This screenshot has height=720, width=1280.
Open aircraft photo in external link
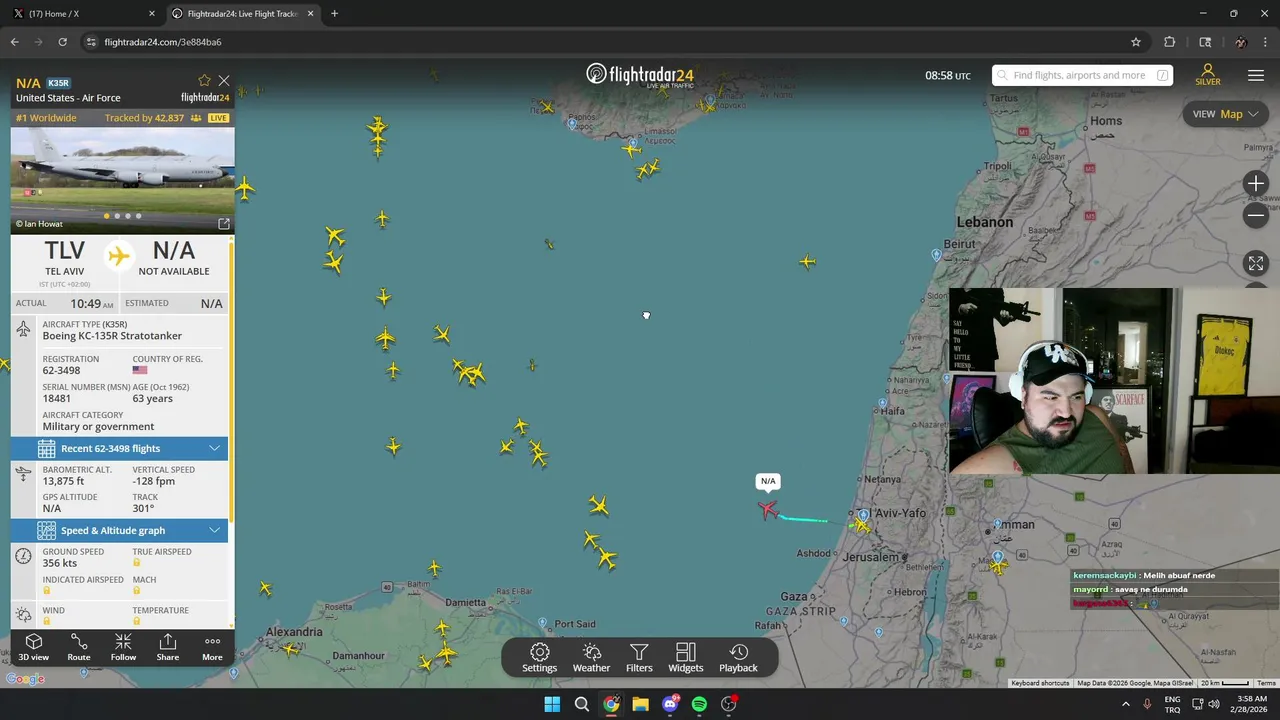click(224, 224)
